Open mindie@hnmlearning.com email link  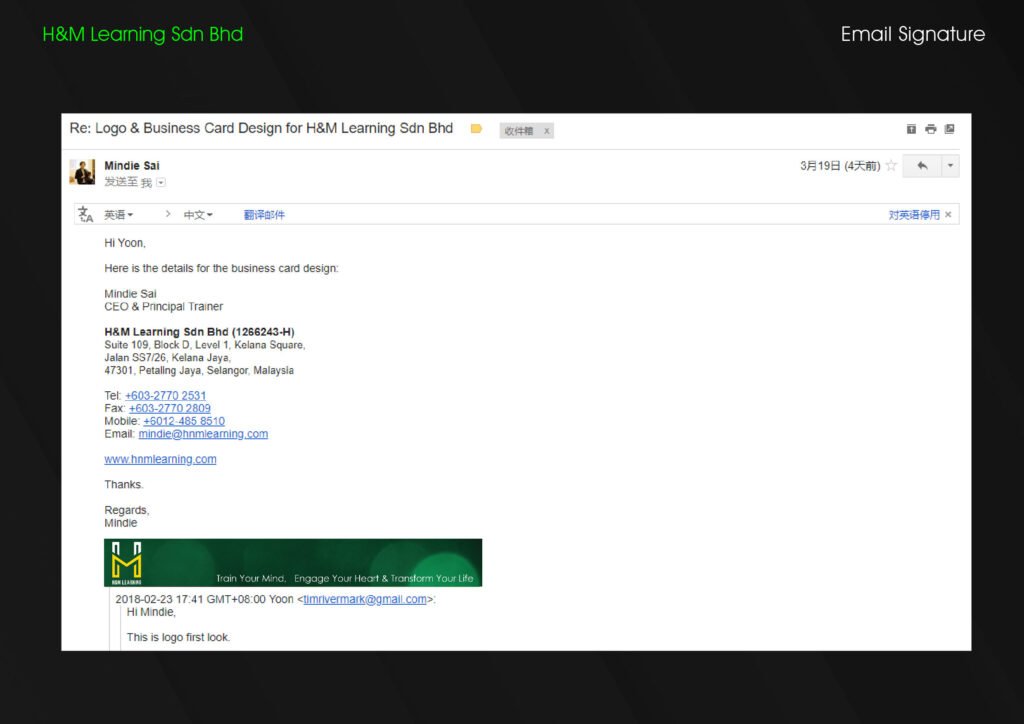pyautogui.click(x=203, y=433)
